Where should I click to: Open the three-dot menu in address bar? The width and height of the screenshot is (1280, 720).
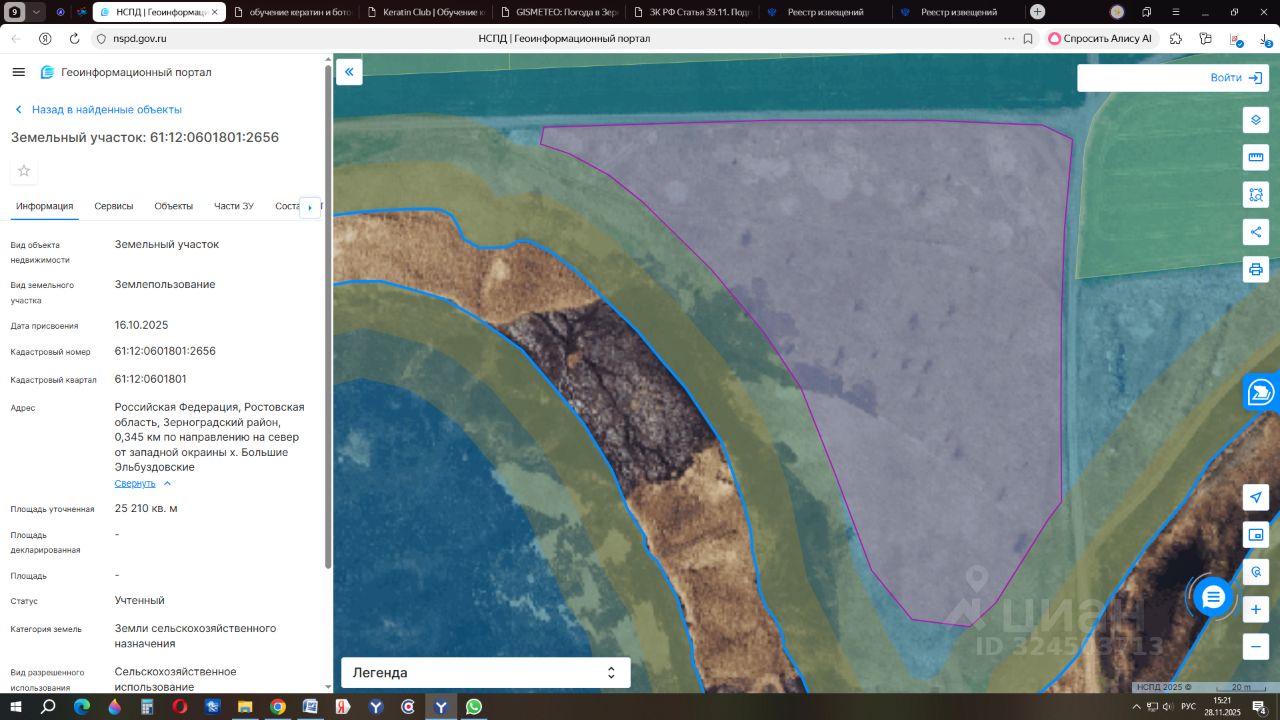(x=1009, y=39)
